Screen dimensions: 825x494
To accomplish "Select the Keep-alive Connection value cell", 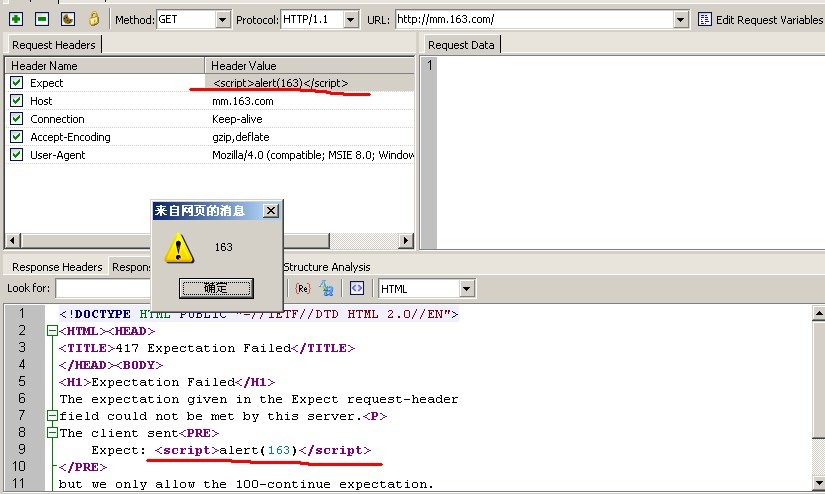I will pyautogui.click(x=309, y=119).
